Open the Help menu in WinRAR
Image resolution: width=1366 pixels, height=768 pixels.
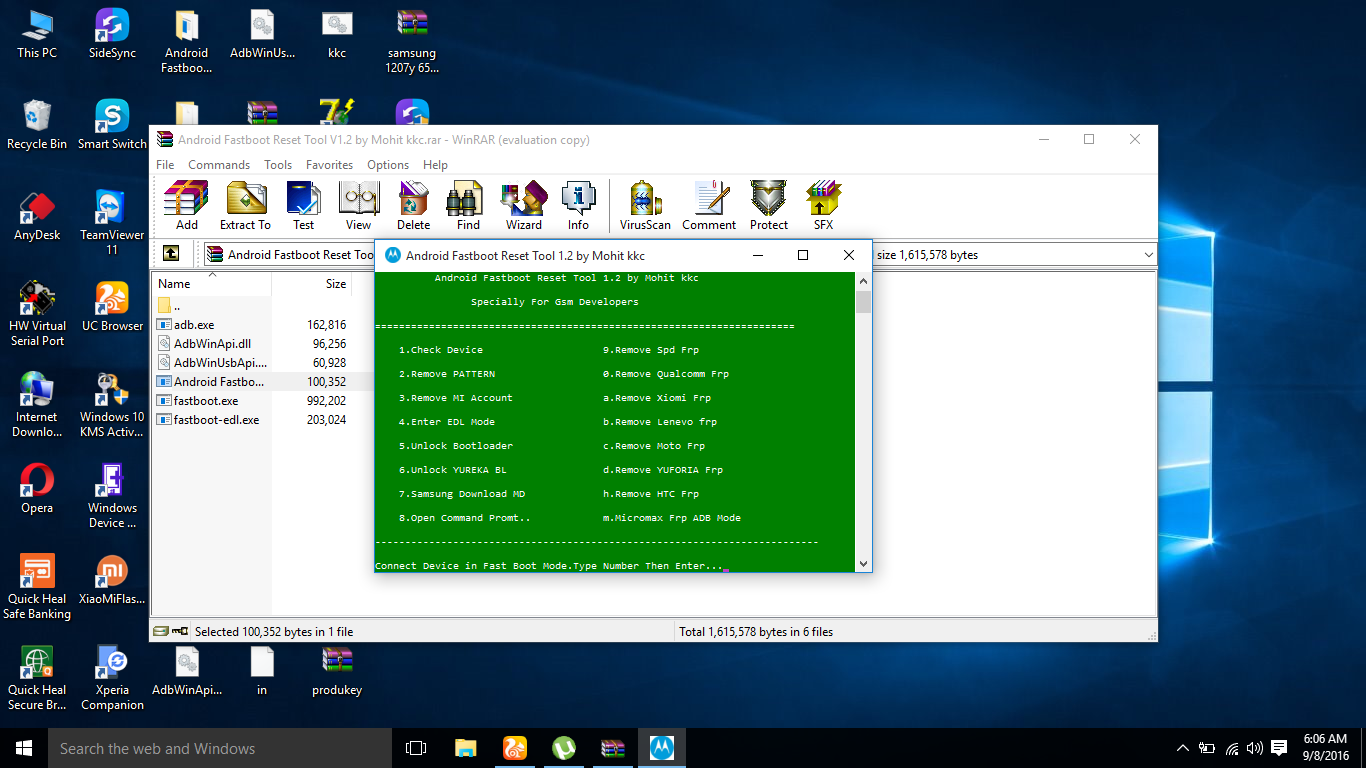coord(435,165)
